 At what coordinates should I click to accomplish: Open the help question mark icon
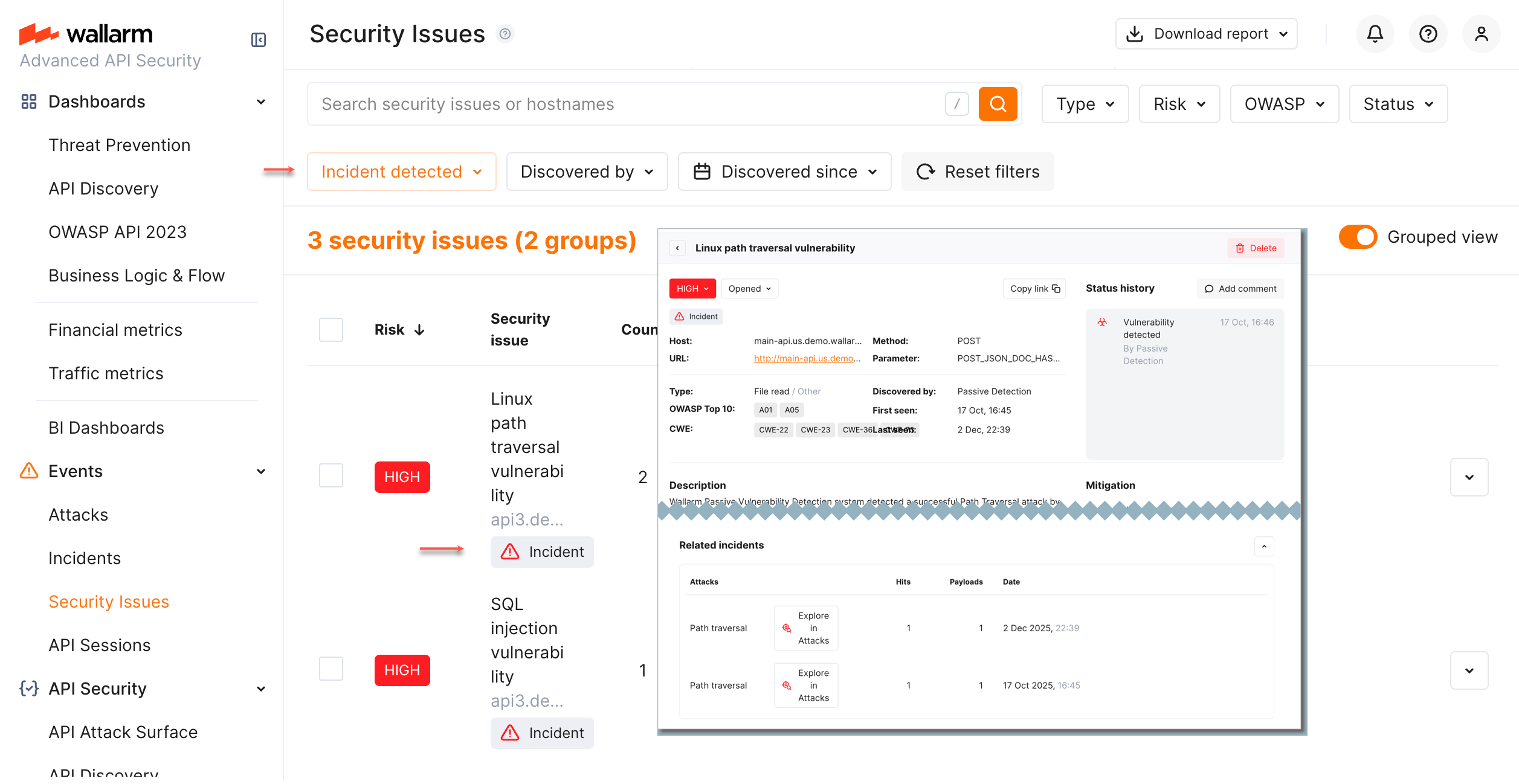point(1428,34)
